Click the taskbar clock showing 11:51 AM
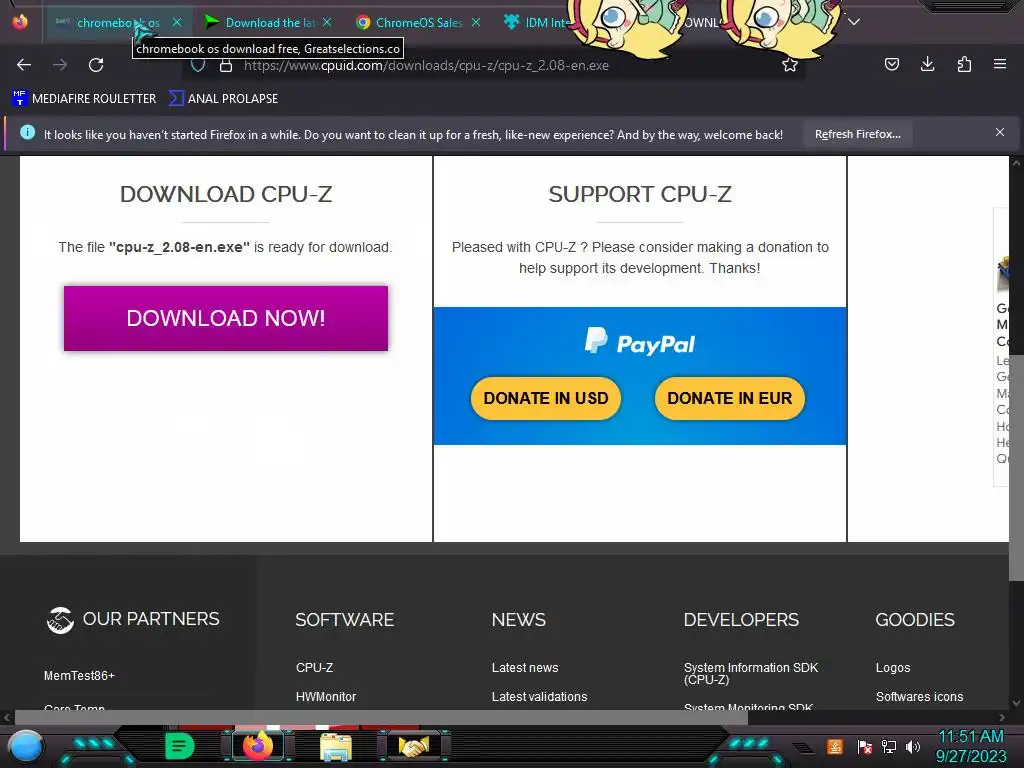 click(x=970, y=746)
